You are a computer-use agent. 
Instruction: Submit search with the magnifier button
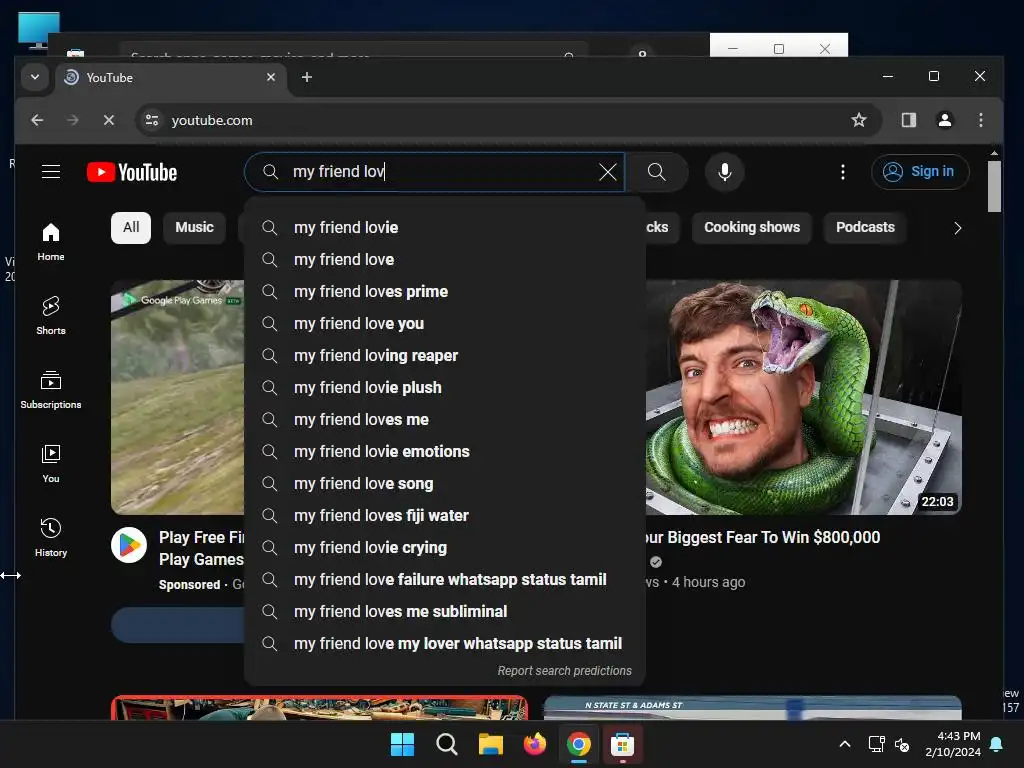[656, 172]
